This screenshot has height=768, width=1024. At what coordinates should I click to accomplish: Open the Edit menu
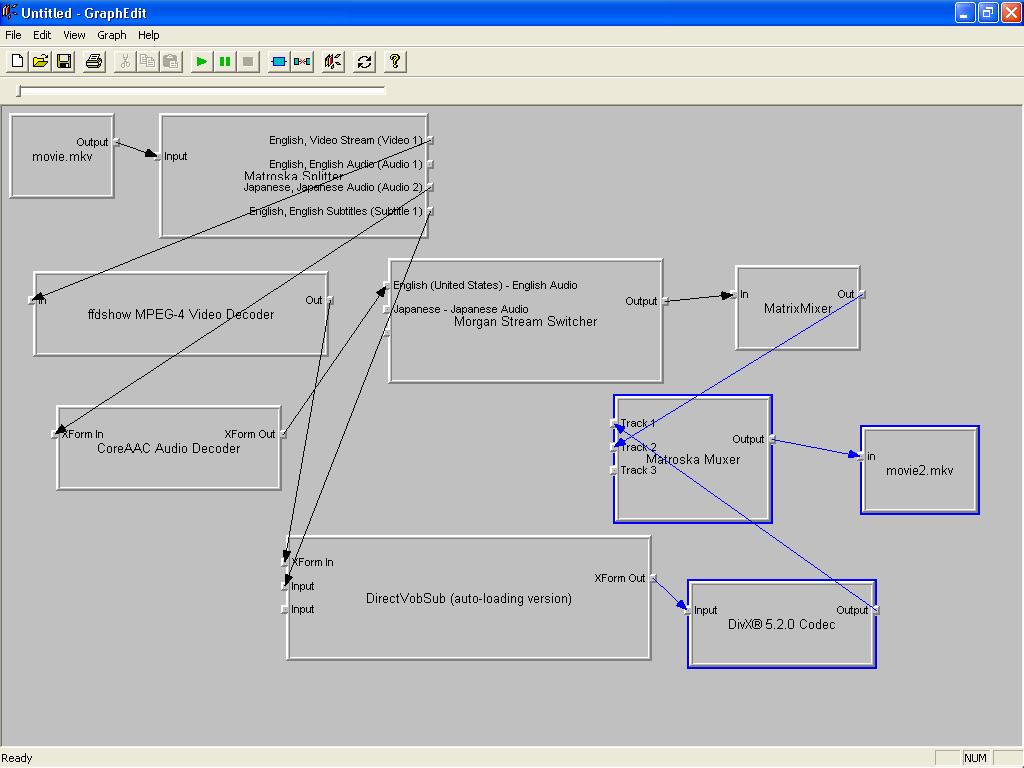click(42, 35)
